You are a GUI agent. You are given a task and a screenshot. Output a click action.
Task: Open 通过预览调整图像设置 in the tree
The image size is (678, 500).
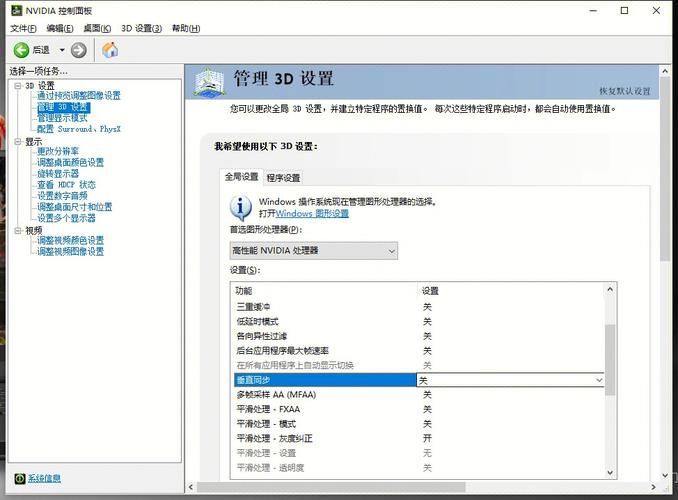79,96
